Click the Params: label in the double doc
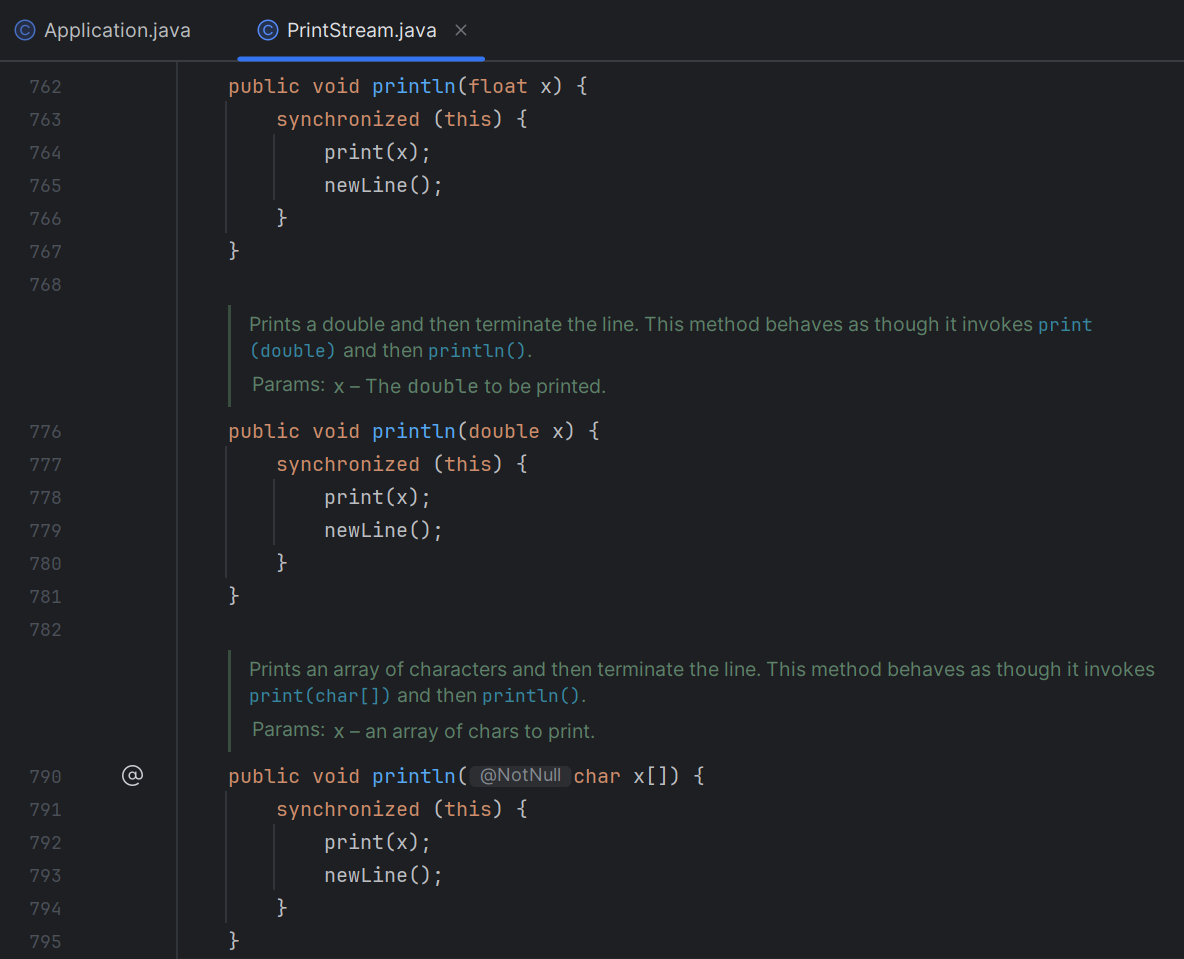 point(288,385)
